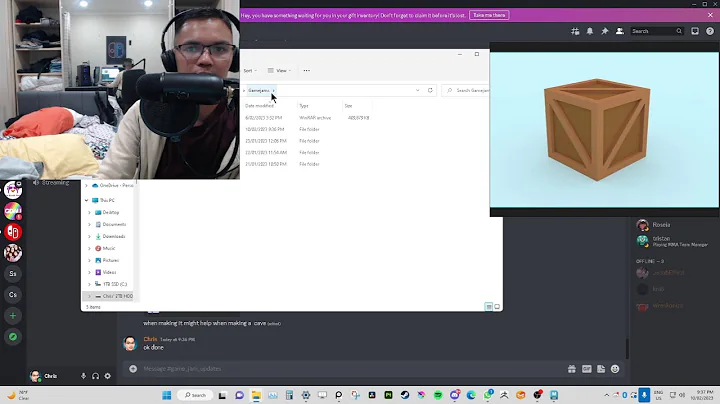Click the Gamejams breadcrumb in address bar

click(259, 90)
